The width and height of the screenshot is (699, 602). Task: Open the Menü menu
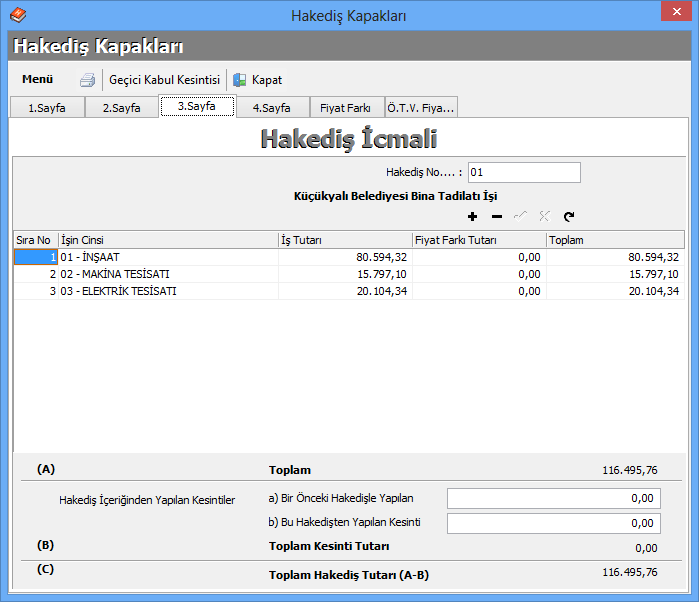click(38, 79)
